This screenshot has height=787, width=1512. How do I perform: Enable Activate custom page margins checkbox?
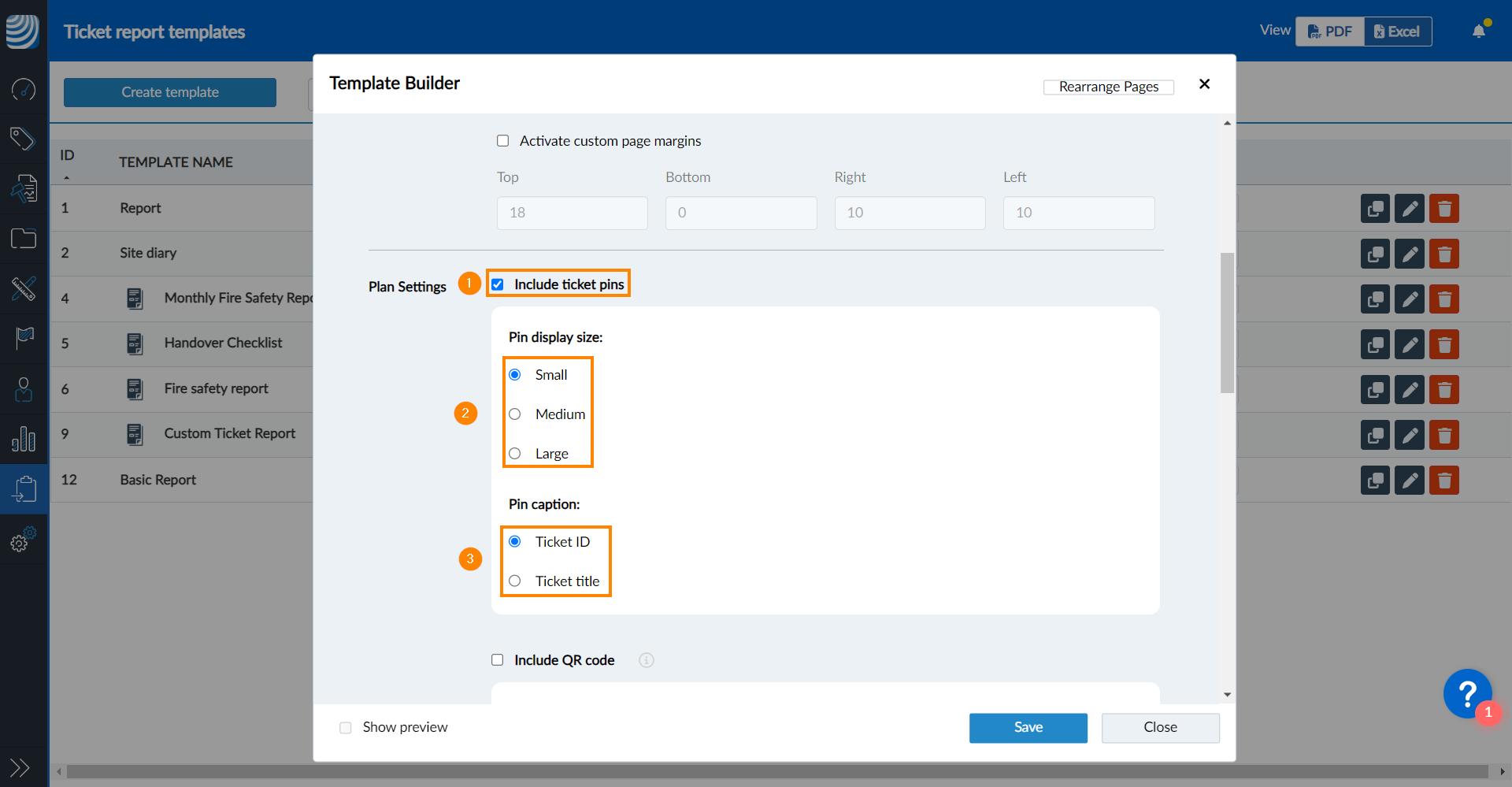pos(503,141)
